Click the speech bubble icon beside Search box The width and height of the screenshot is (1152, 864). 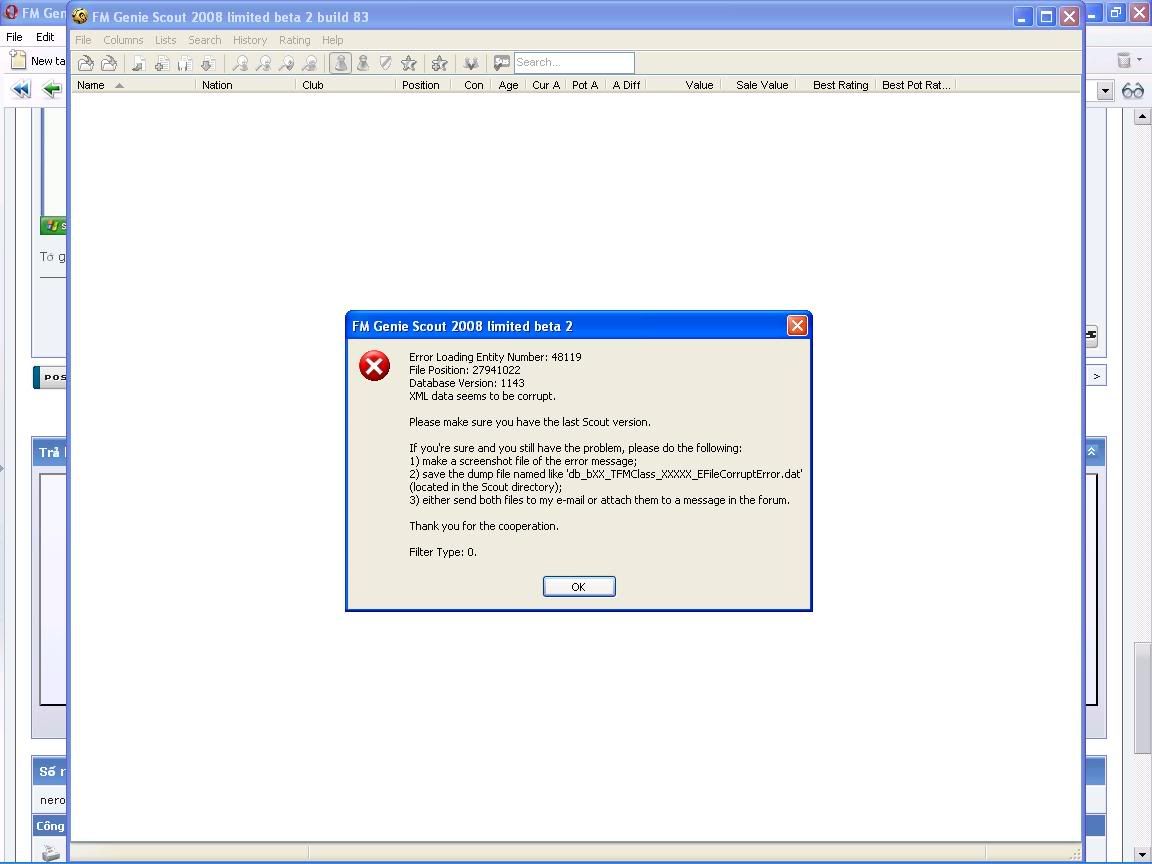coord(502,63)
